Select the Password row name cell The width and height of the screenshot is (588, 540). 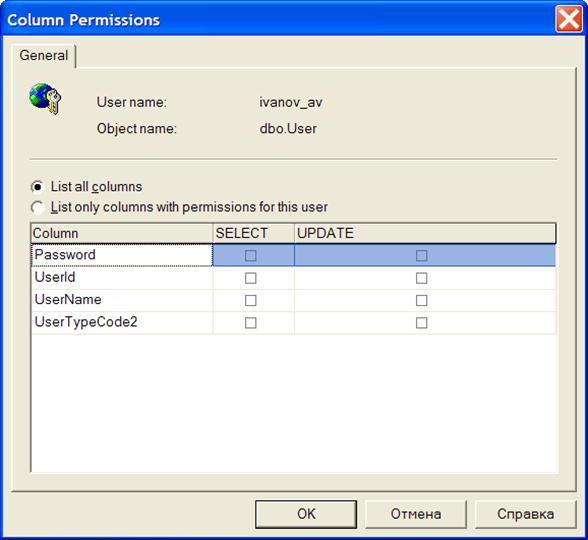pyautogui.click(x=122, y=255)
